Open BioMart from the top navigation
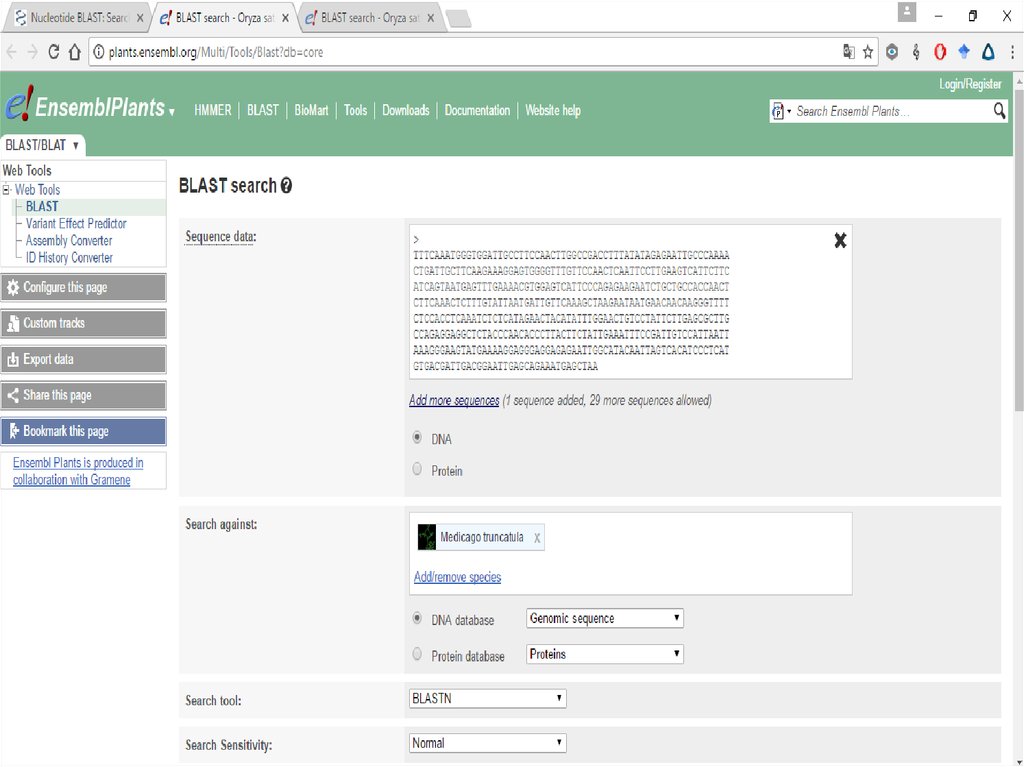The height and width of the screenshot is (767, 1024). pos(311,111)
